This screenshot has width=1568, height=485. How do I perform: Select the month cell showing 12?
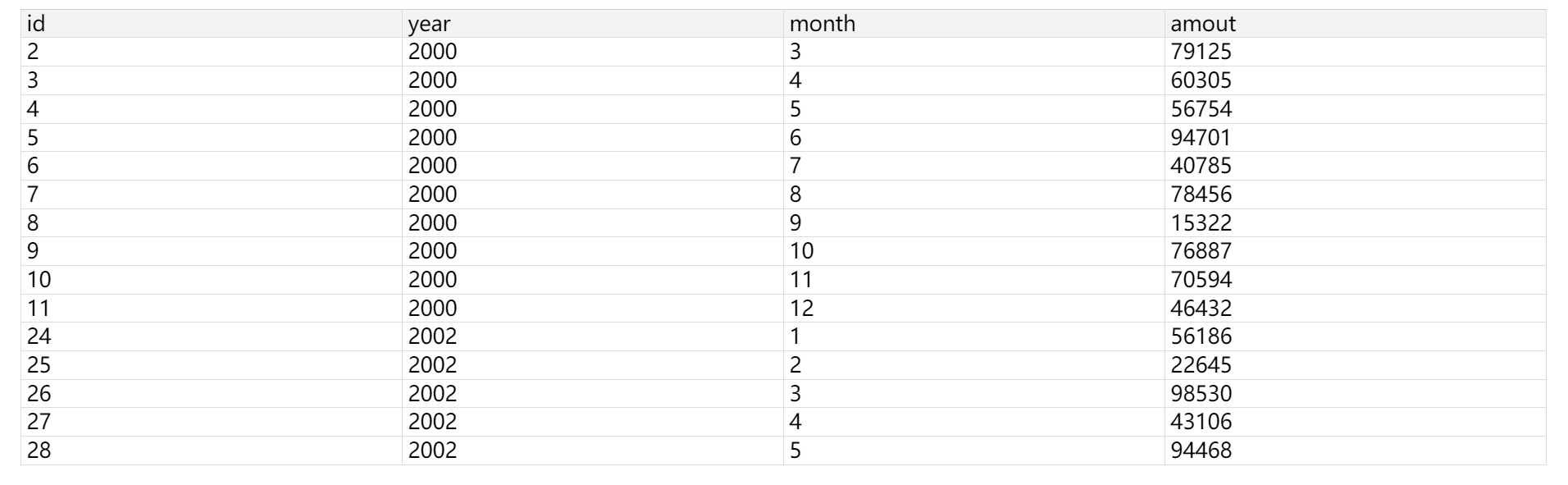point(801,308)
